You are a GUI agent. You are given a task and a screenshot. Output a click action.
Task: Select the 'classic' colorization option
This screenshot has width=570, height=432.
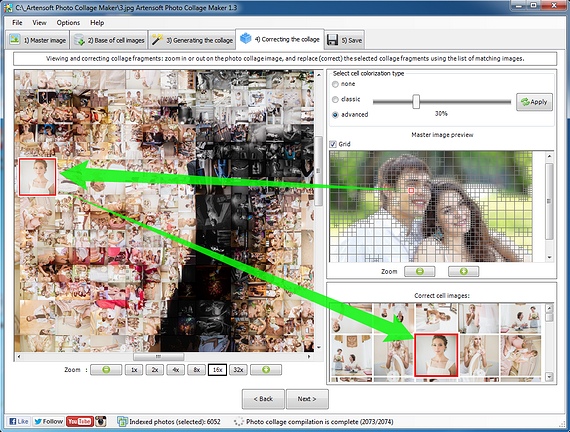(x=335, y=99)
